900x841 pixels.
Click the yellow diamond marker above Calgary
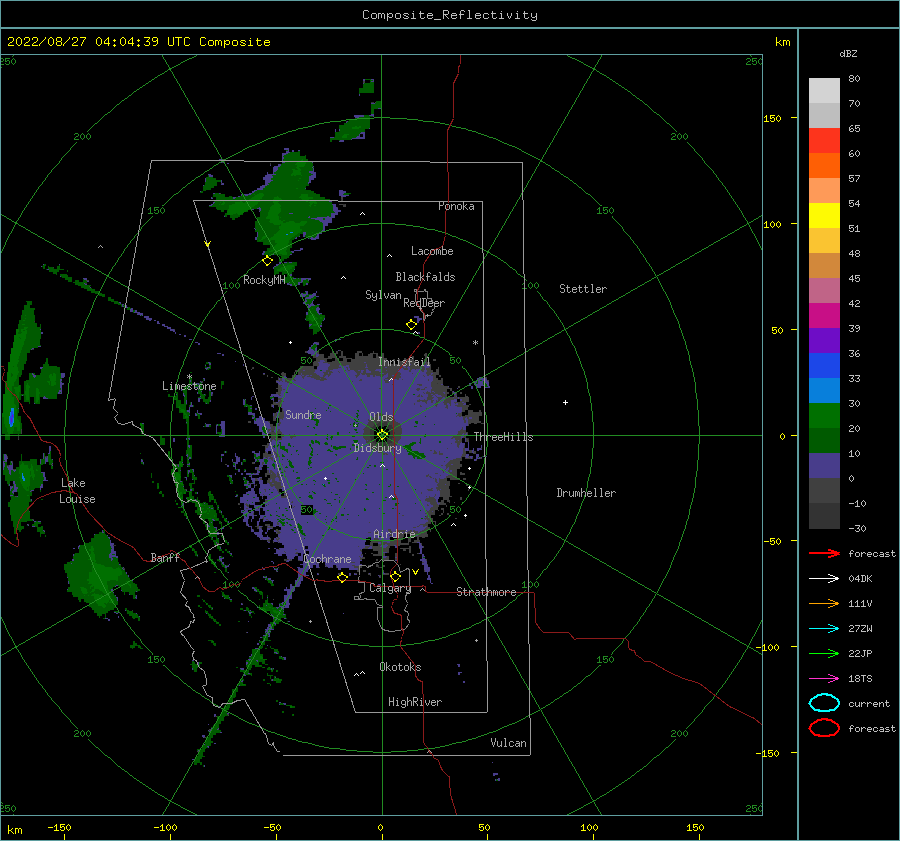[395, 576]
